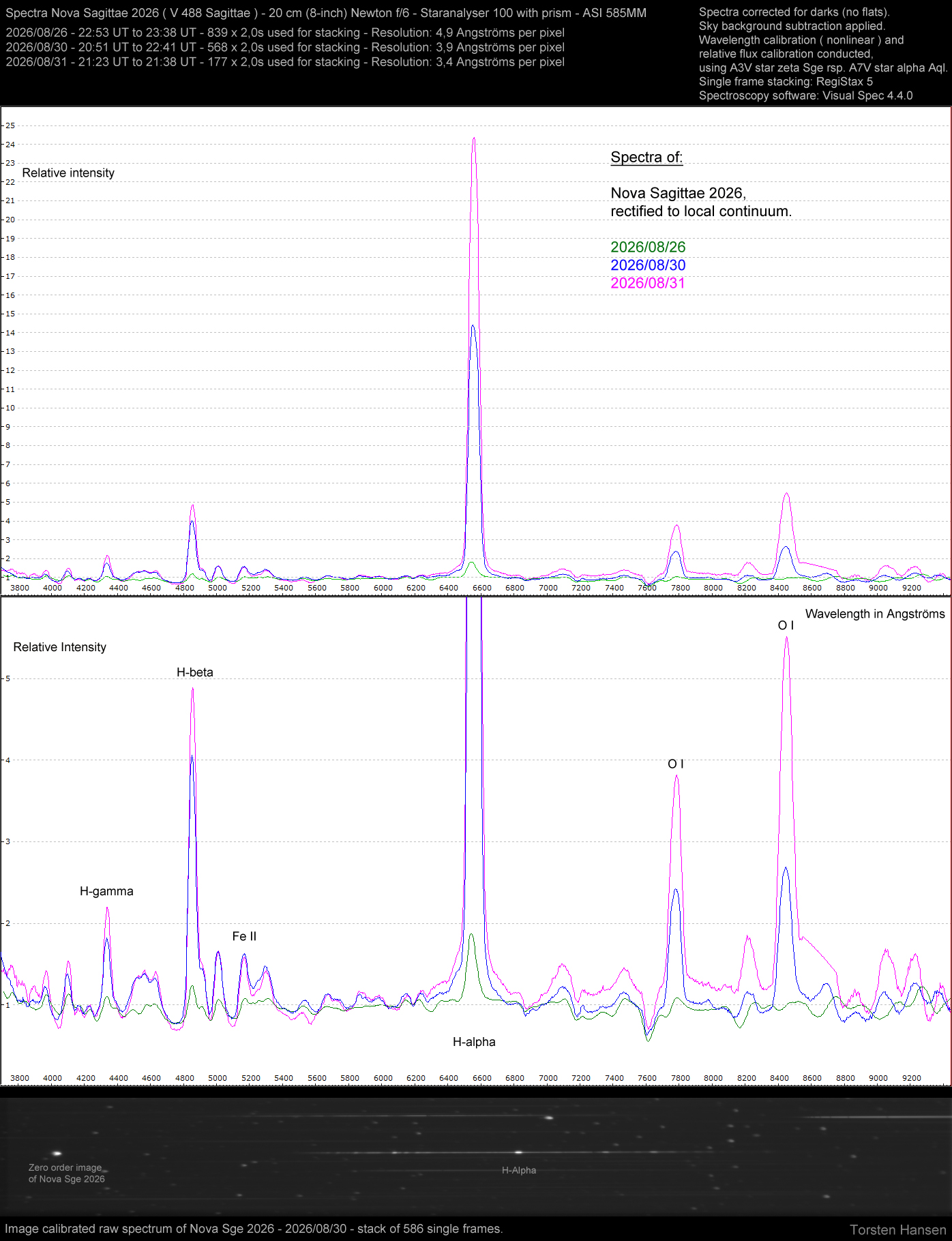Click the note "Spectra corrected for darks (no flats)."
952x1241 pixels.
(x=794, y=12)
